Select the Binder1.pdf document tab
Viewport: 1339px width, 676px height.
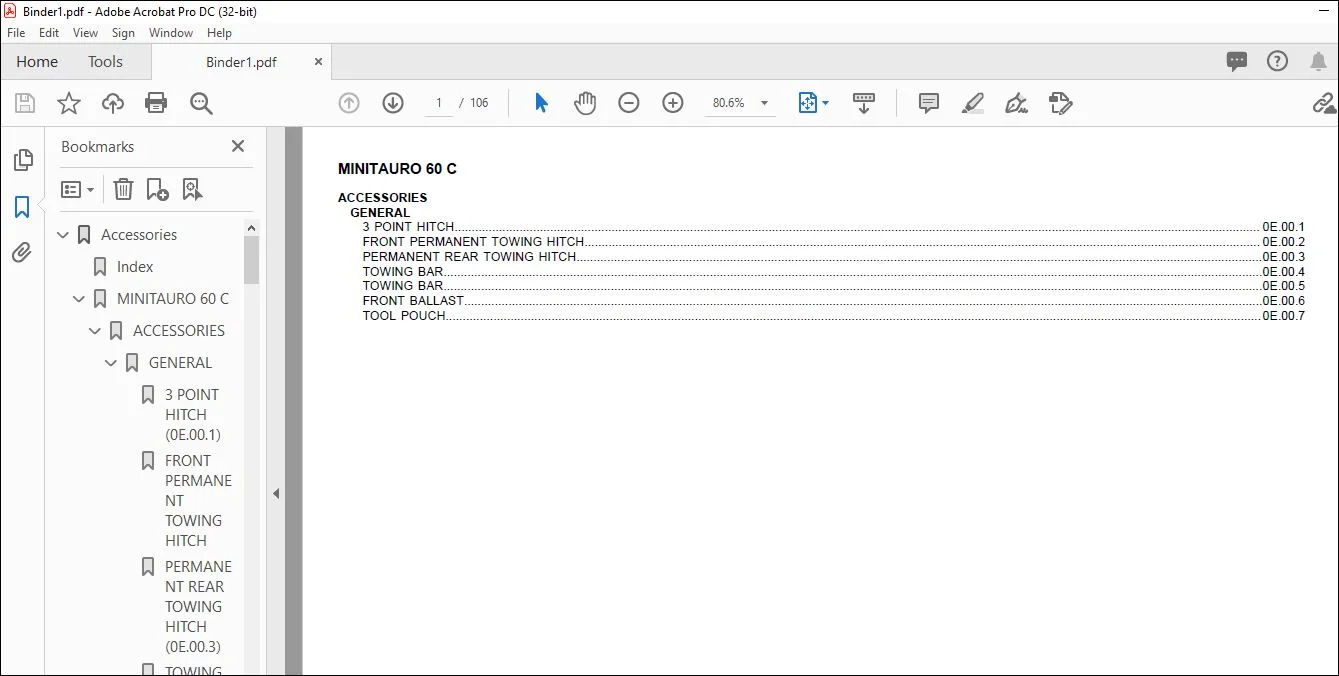click(241, 62)
